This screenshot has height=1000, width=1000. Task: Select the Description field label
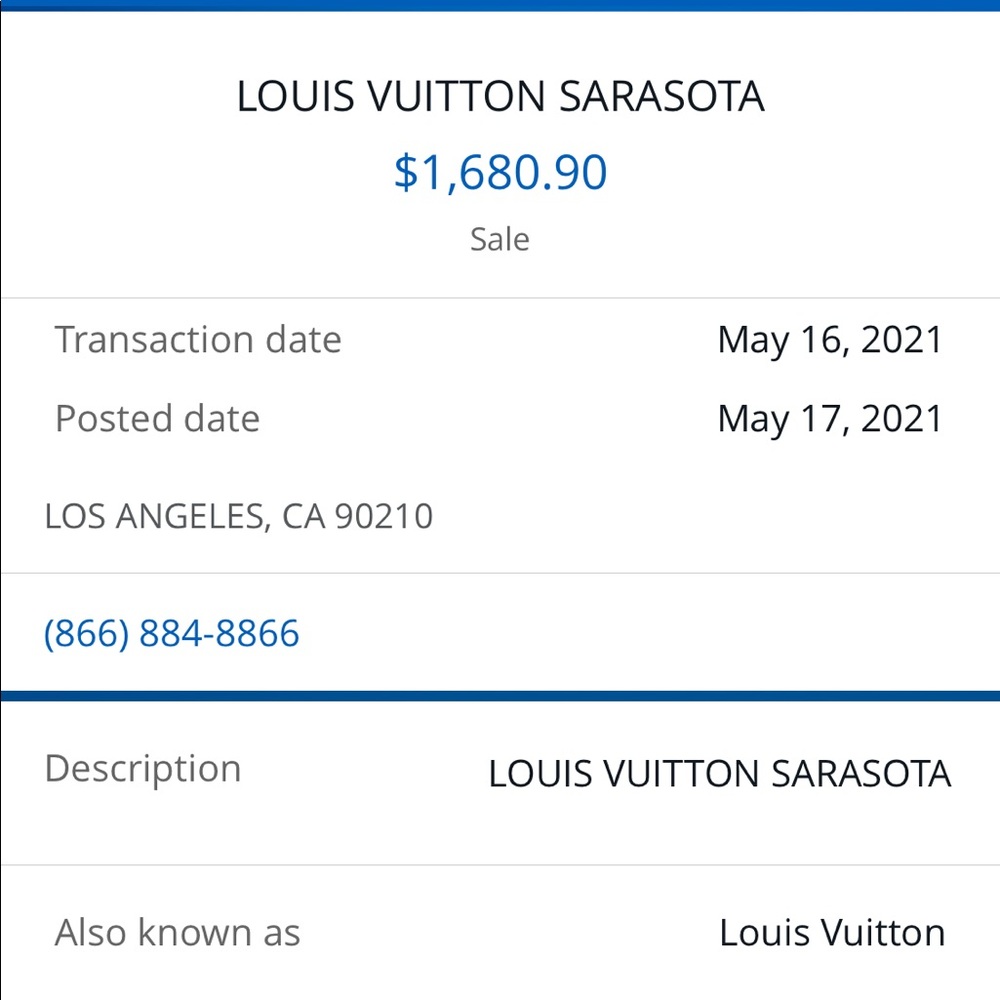143,769
